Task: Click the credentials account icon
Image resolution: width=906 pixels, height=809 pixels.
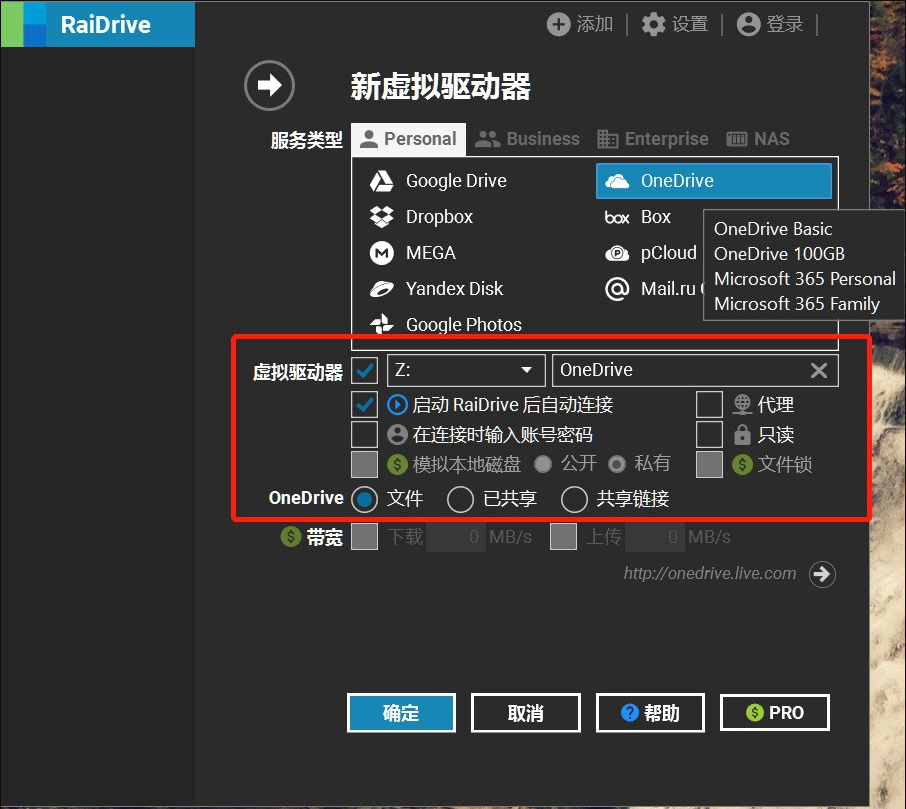Action: (x=397, y=434)
